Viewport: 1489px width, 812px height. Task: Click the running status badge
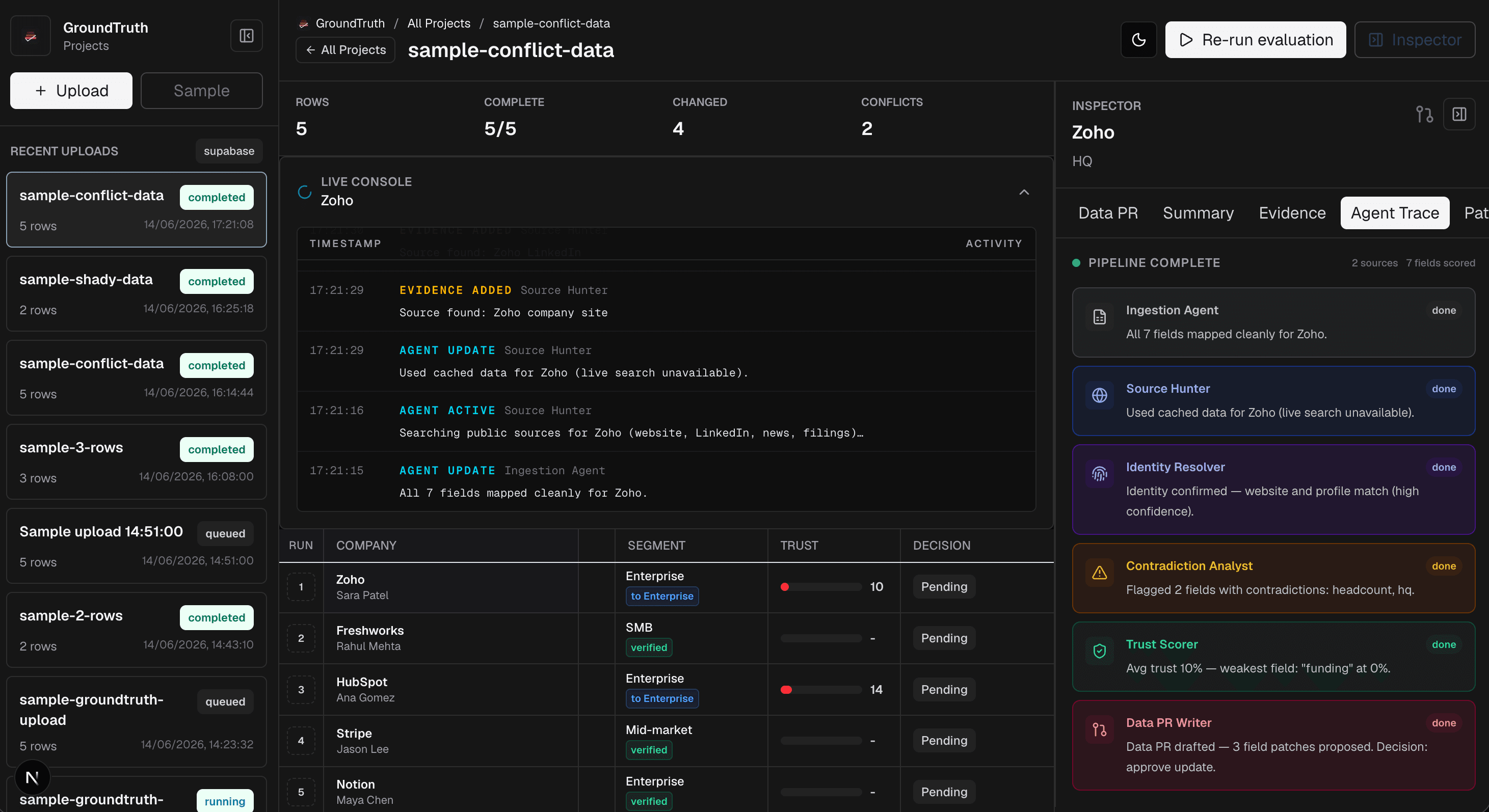225,801
